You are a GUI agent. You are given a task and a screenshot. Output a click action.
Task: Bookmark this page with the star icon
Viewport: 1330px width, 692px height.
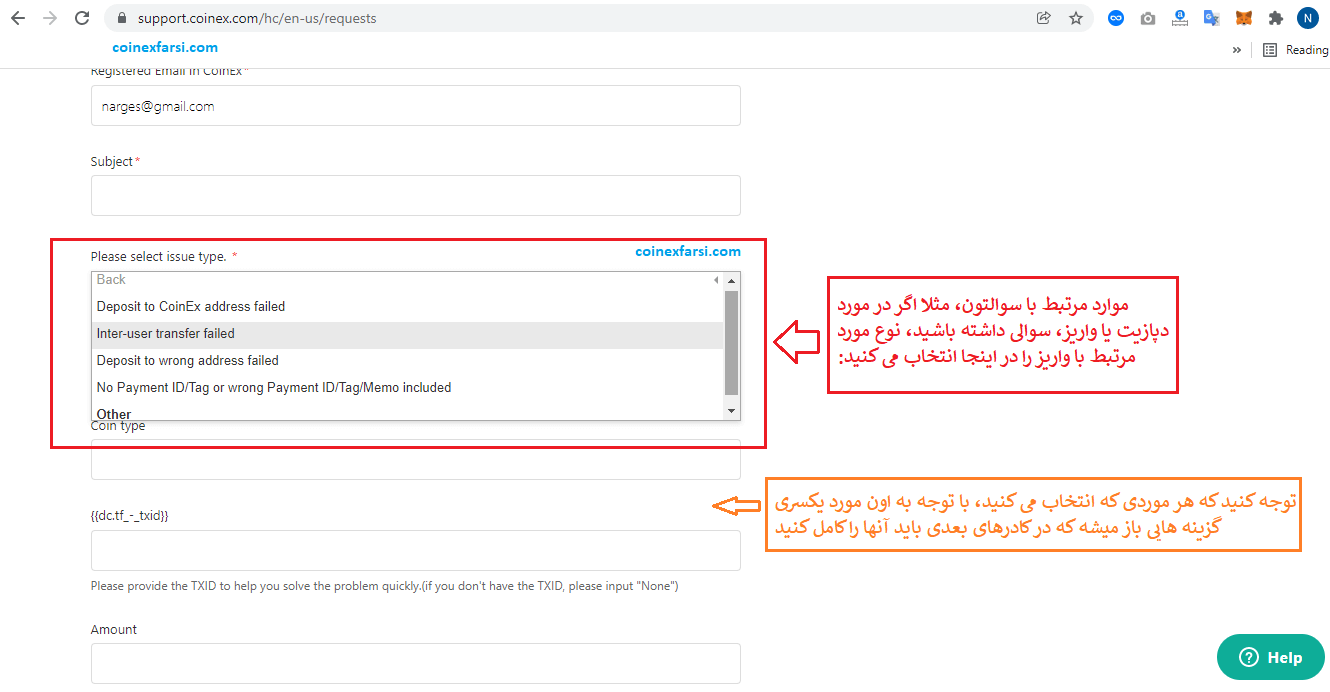coord(1076,18)
